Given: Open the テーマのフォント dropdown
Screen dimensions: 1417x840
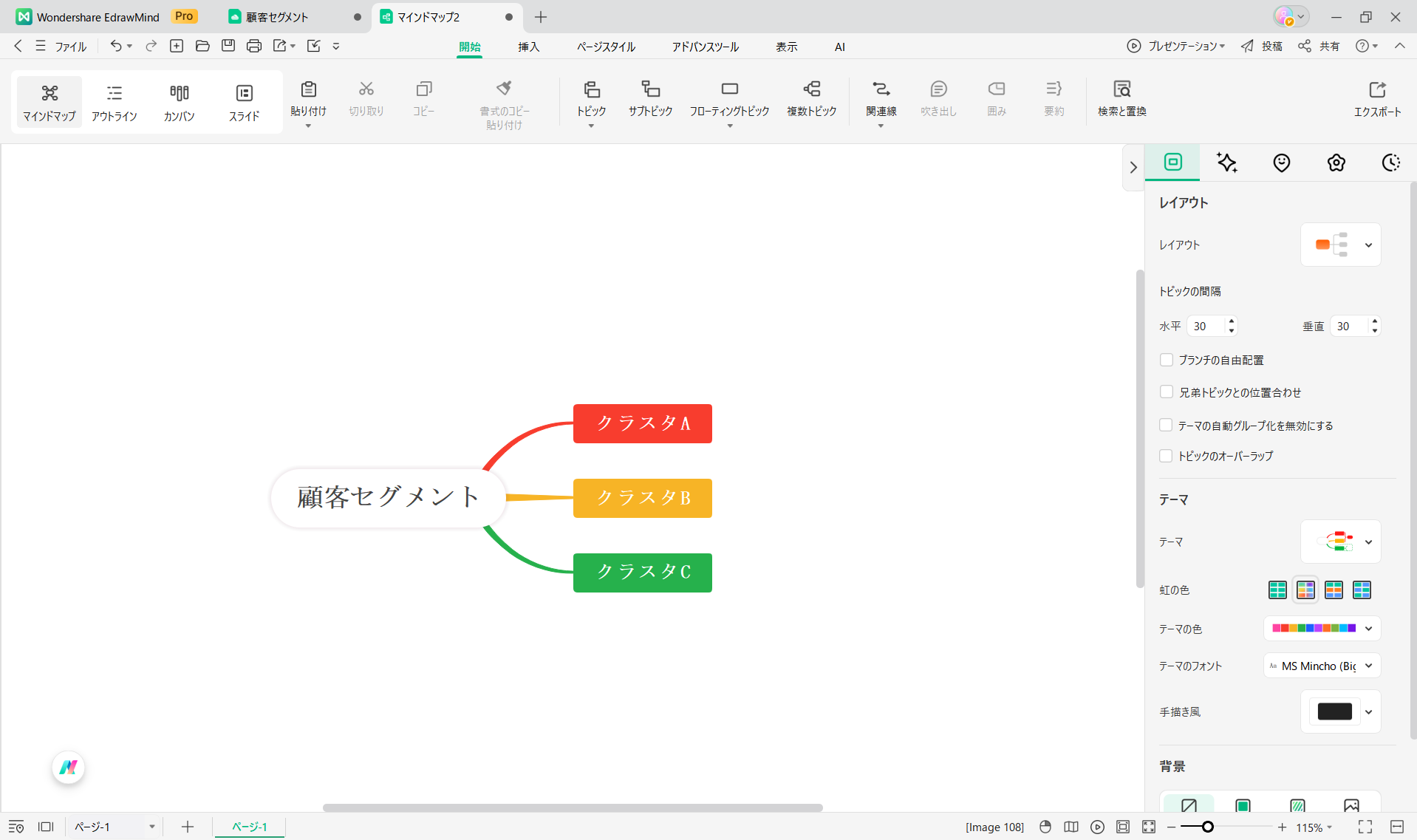Looking at the screenshot, I should pyautogui.click(x=1370, y=666).
